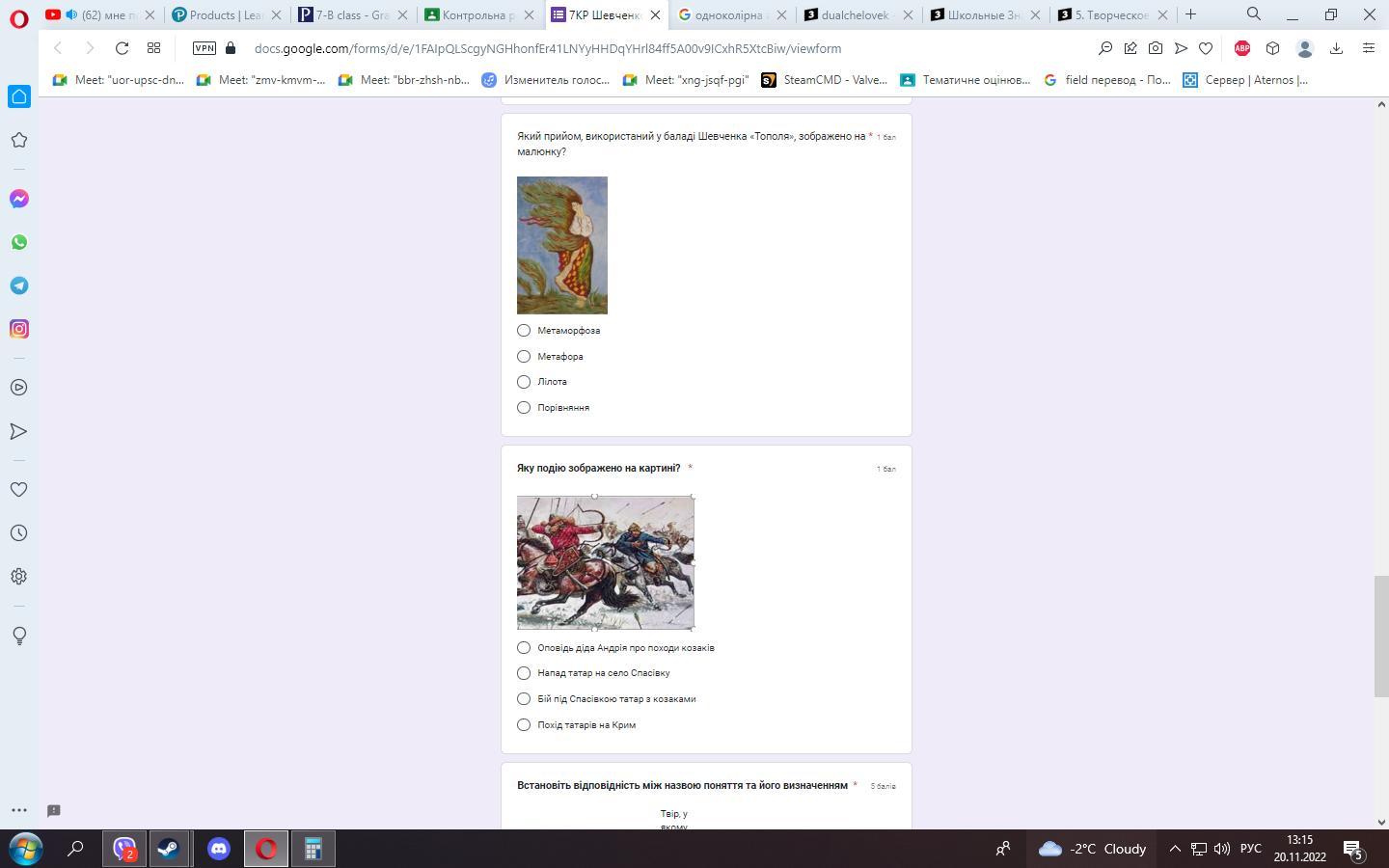Open WhatsApp in sidebar

pos(19,242)
